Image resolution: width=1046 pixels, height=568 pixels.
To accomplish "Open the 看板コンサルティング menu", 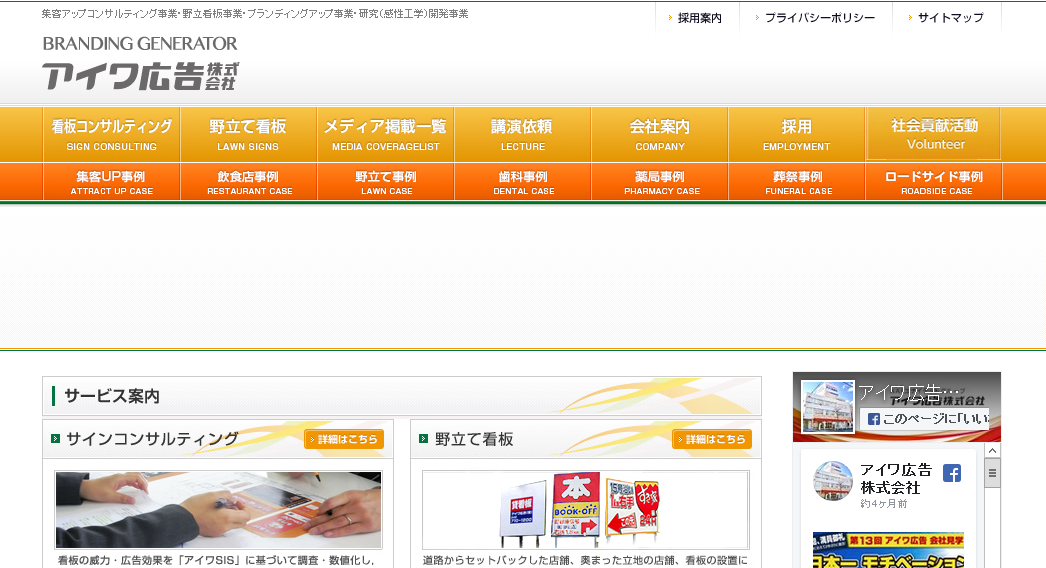I will 111,134.
